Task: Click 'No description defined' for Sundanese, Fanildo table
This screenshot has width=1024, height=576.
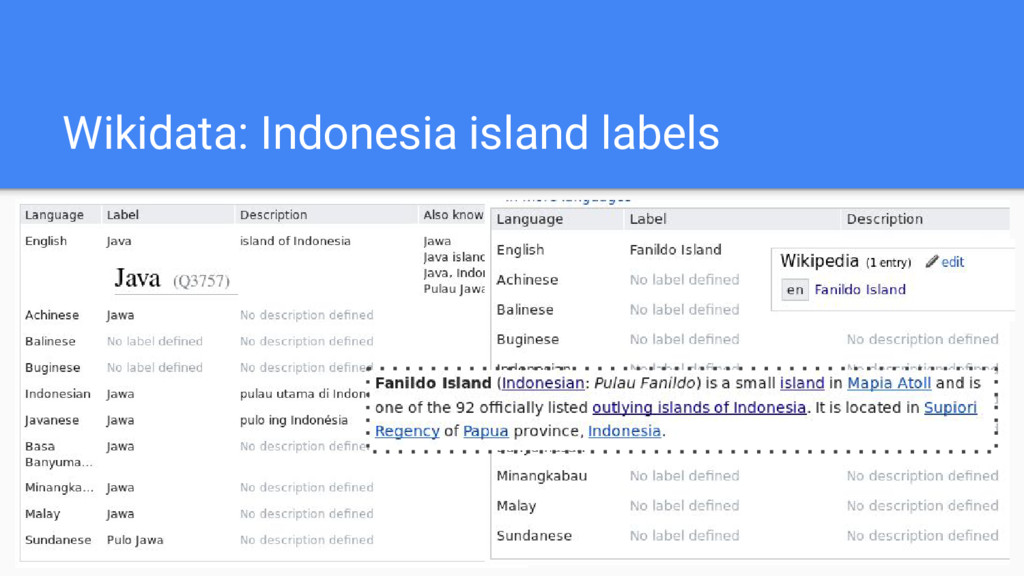Action: point(923,536)
